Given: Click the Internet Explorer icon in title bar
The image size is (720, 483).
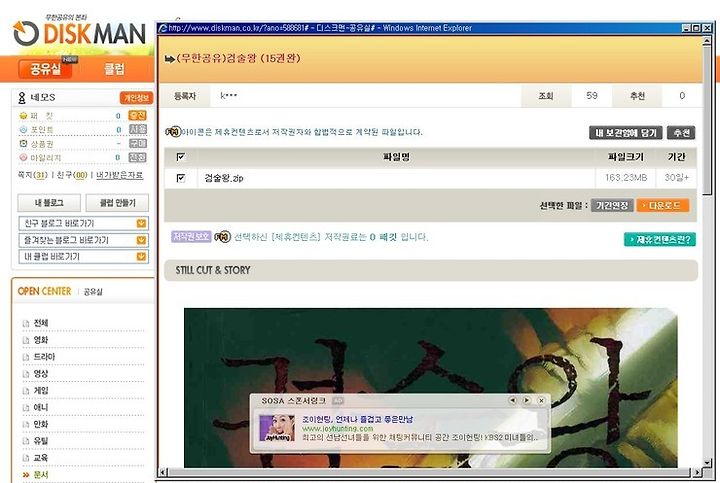Looking at the screenshot, I should pos(163,28).
